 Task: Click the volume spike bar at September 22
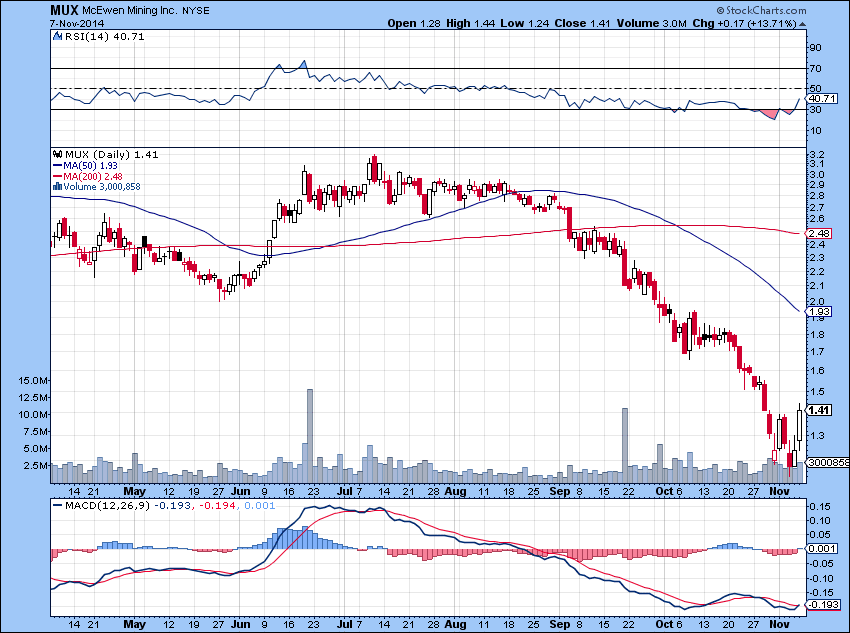pos(624,445)
